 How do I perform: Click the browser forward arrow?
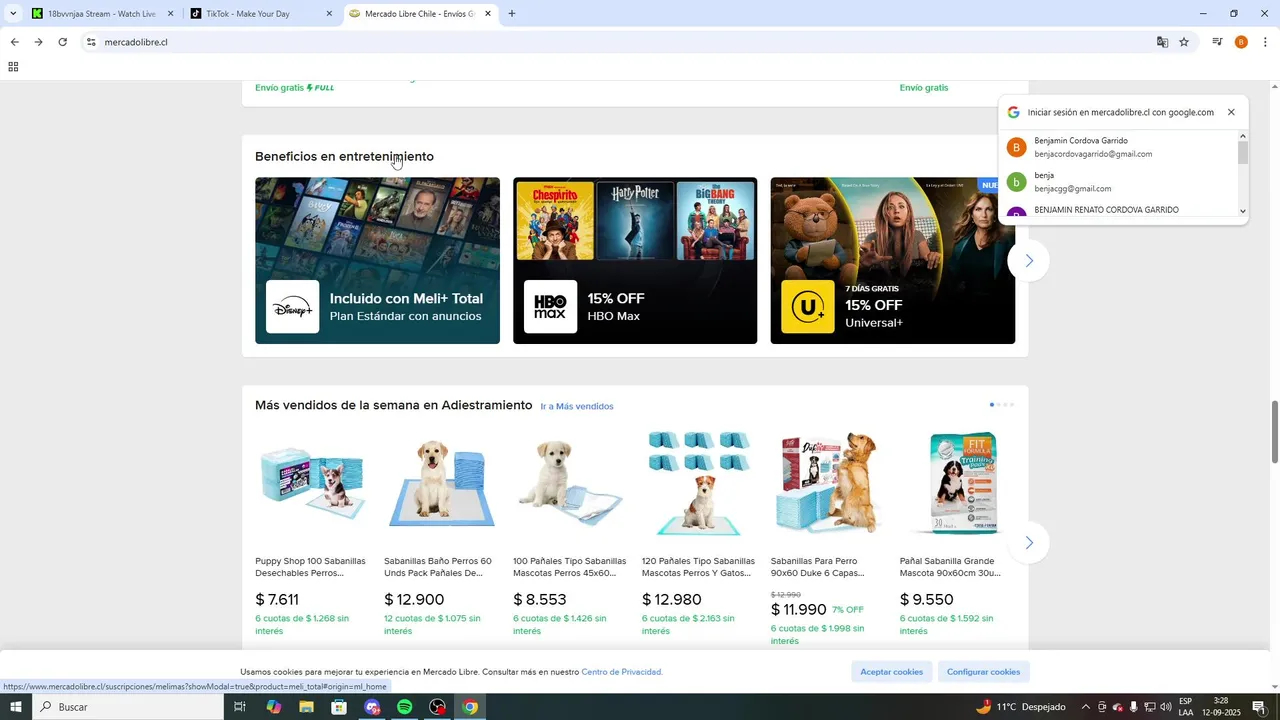(38, 42)
